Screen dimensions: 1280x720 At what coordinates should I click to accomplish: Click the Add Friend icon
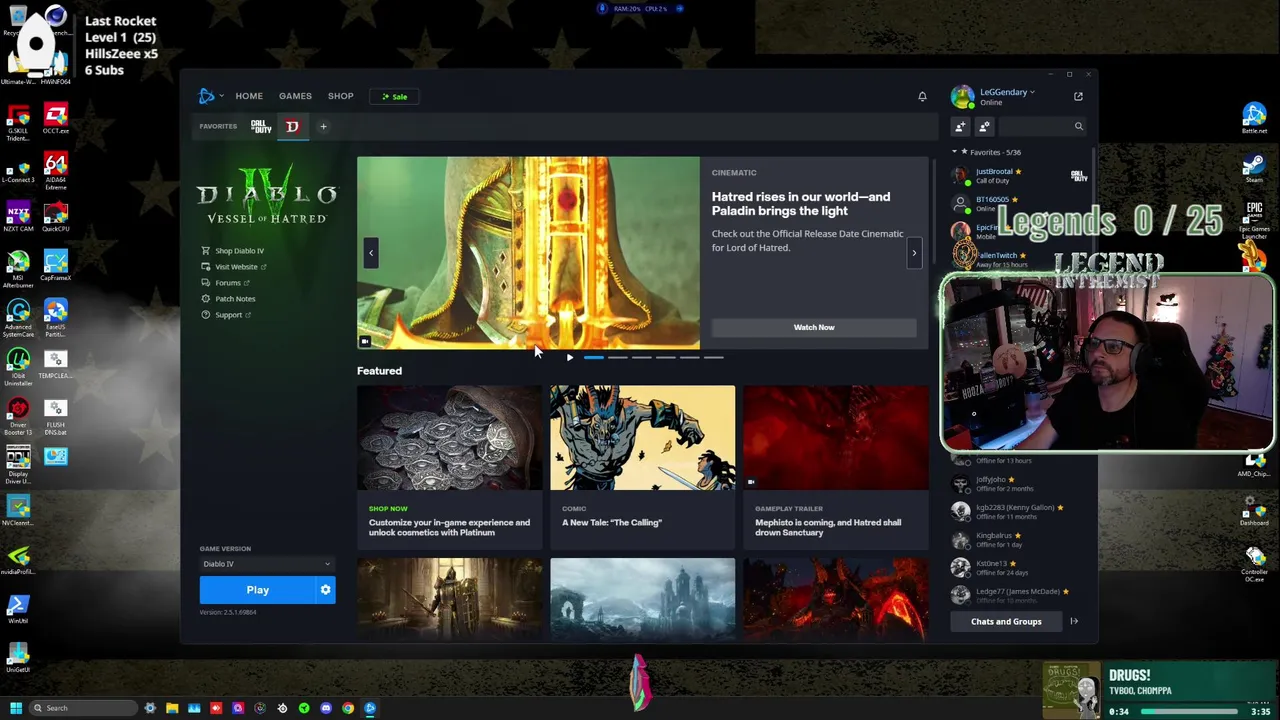tap(960, 126)
